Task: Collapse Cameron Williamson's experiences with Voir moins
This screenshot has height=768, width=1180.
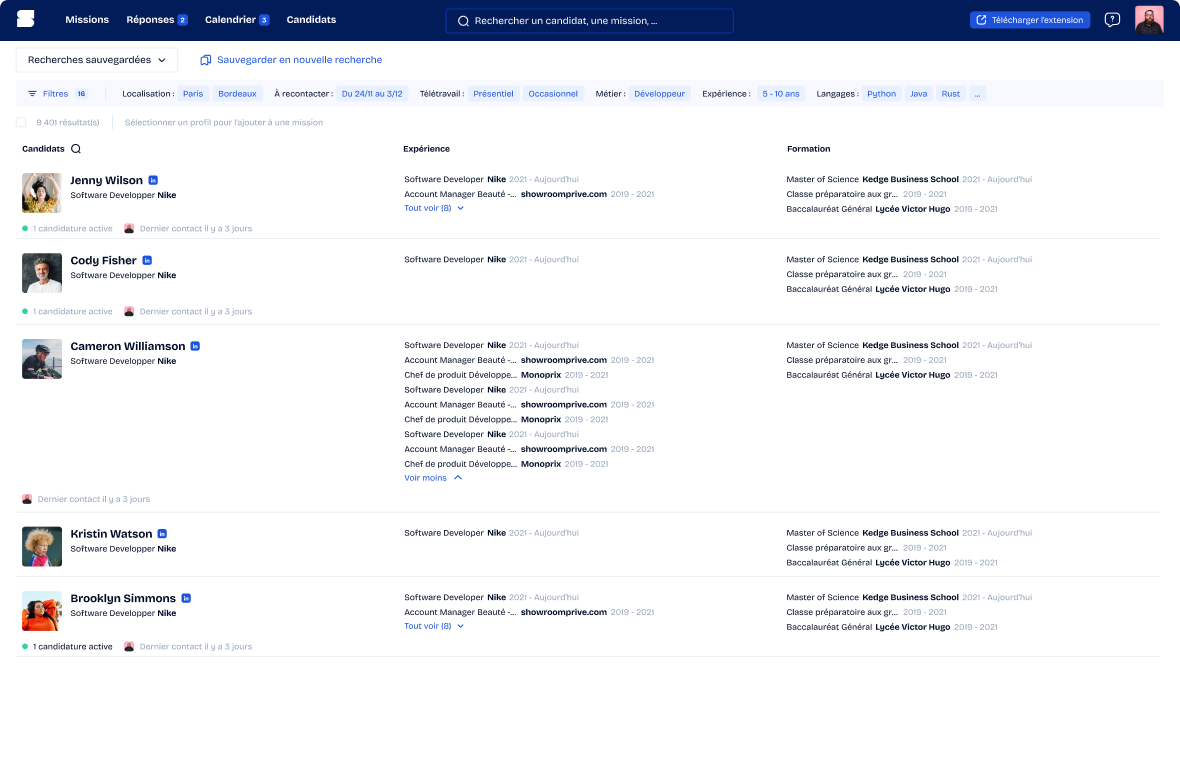Action: click(x=433, y=478)
